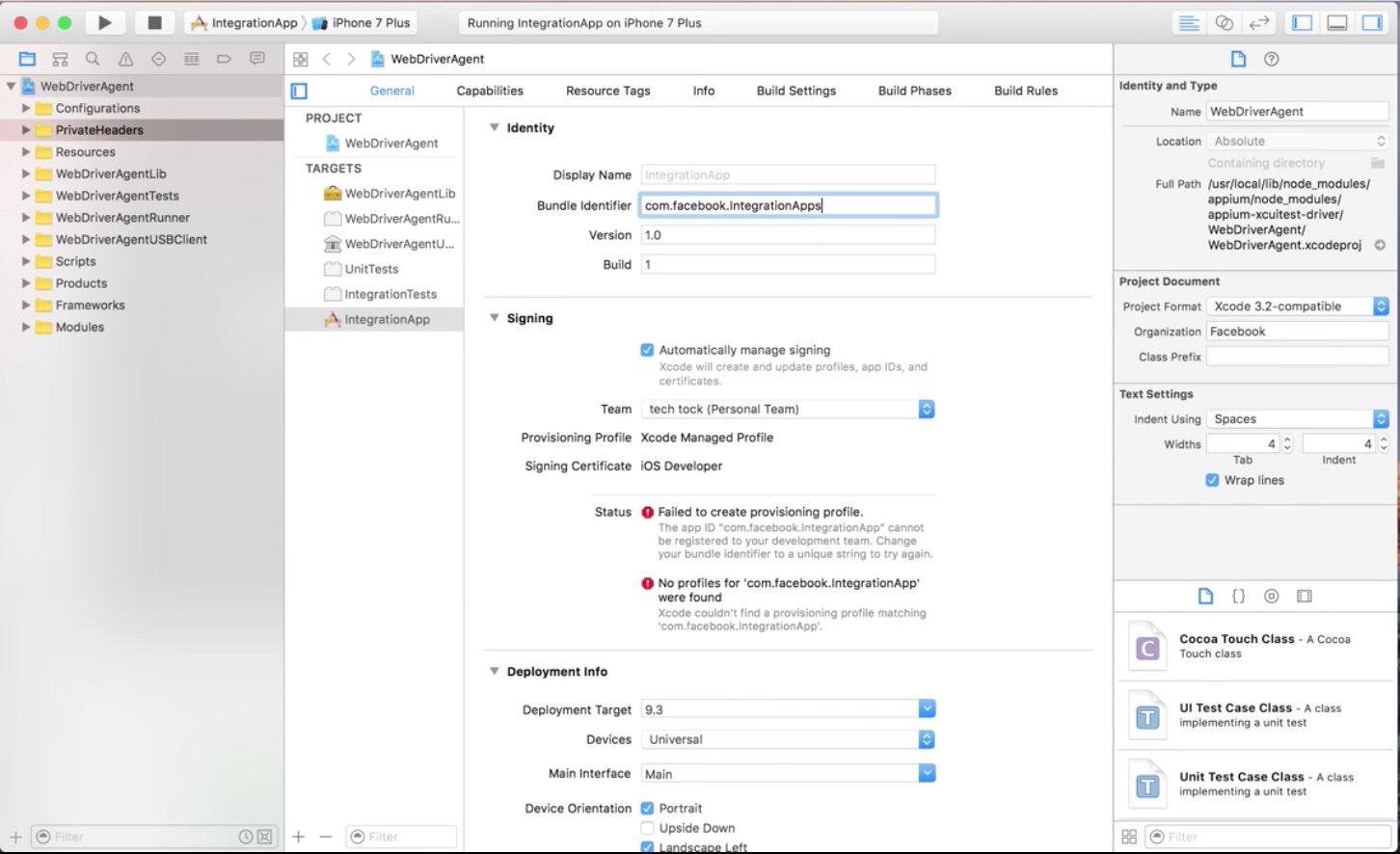Screen dimensions: 1400x854
Task: Open the Devices dropdown
Action: tap(788, 739)
